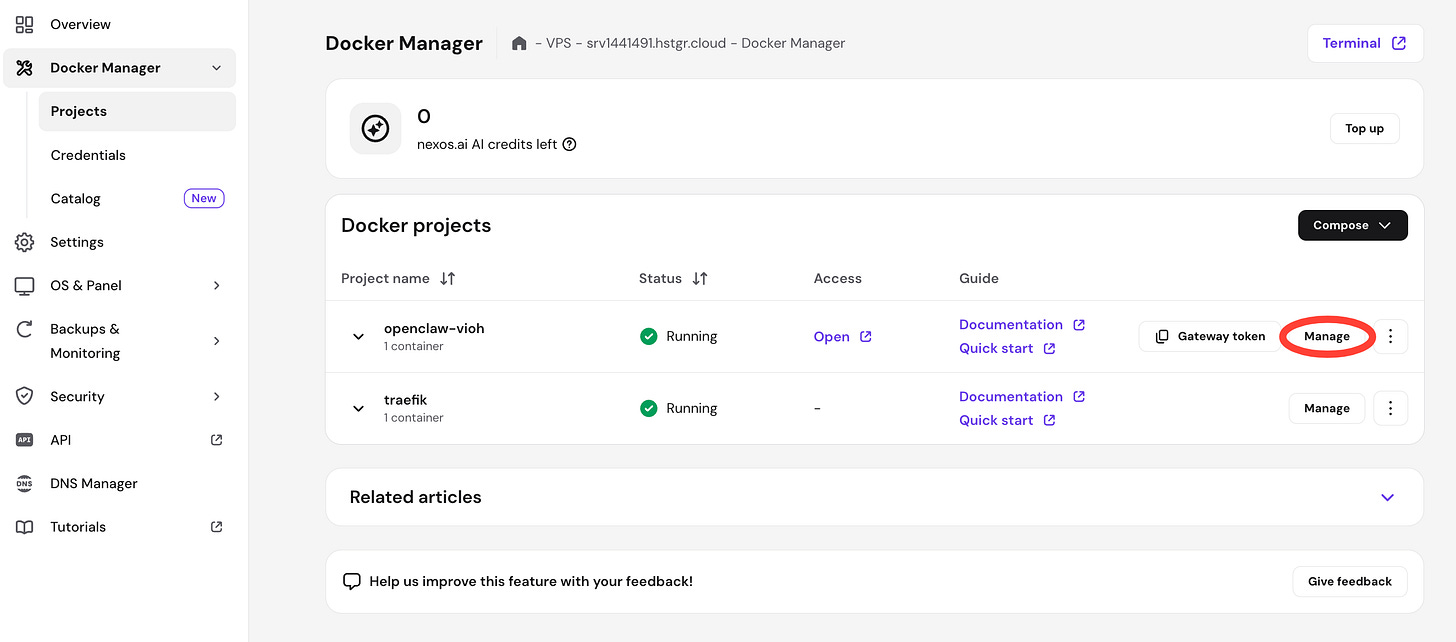Click the Top up button
This screenshot has width=1456, height=642.
click(x=1364, y=129)
